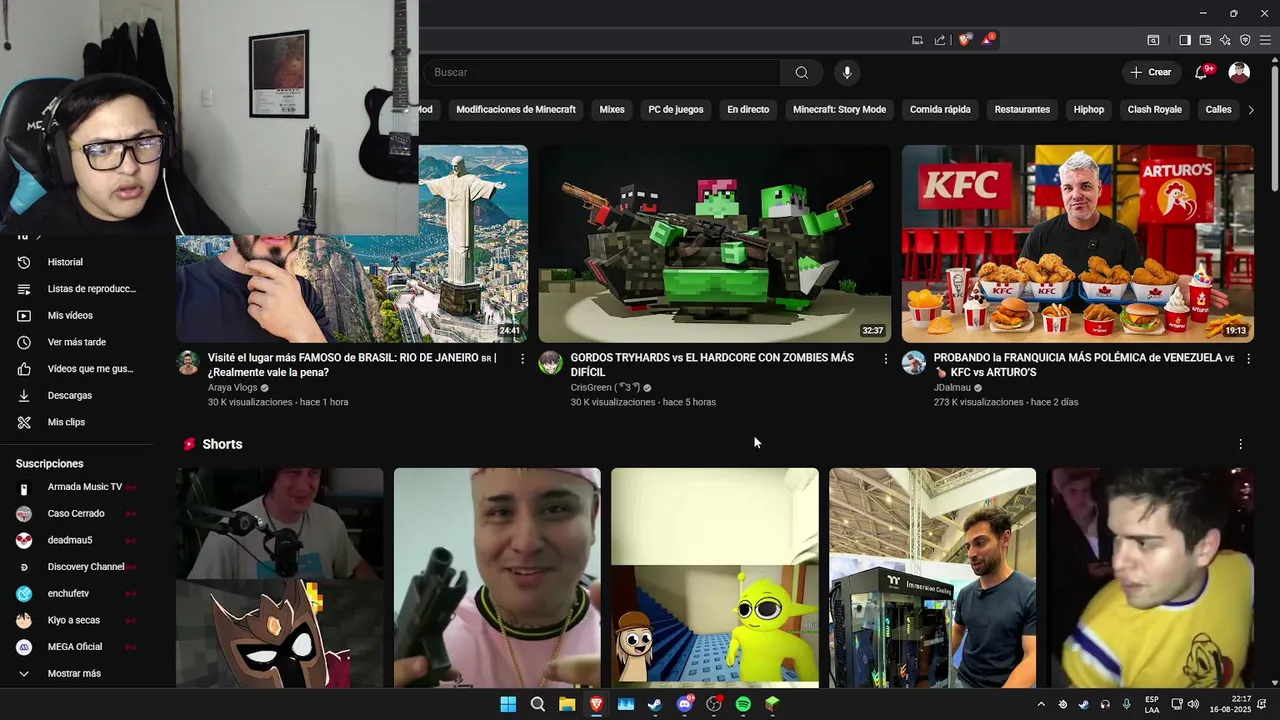Screen dimensions: 1280x720
Task: Open Ver más tarde playlist
Action: point(77,342)
